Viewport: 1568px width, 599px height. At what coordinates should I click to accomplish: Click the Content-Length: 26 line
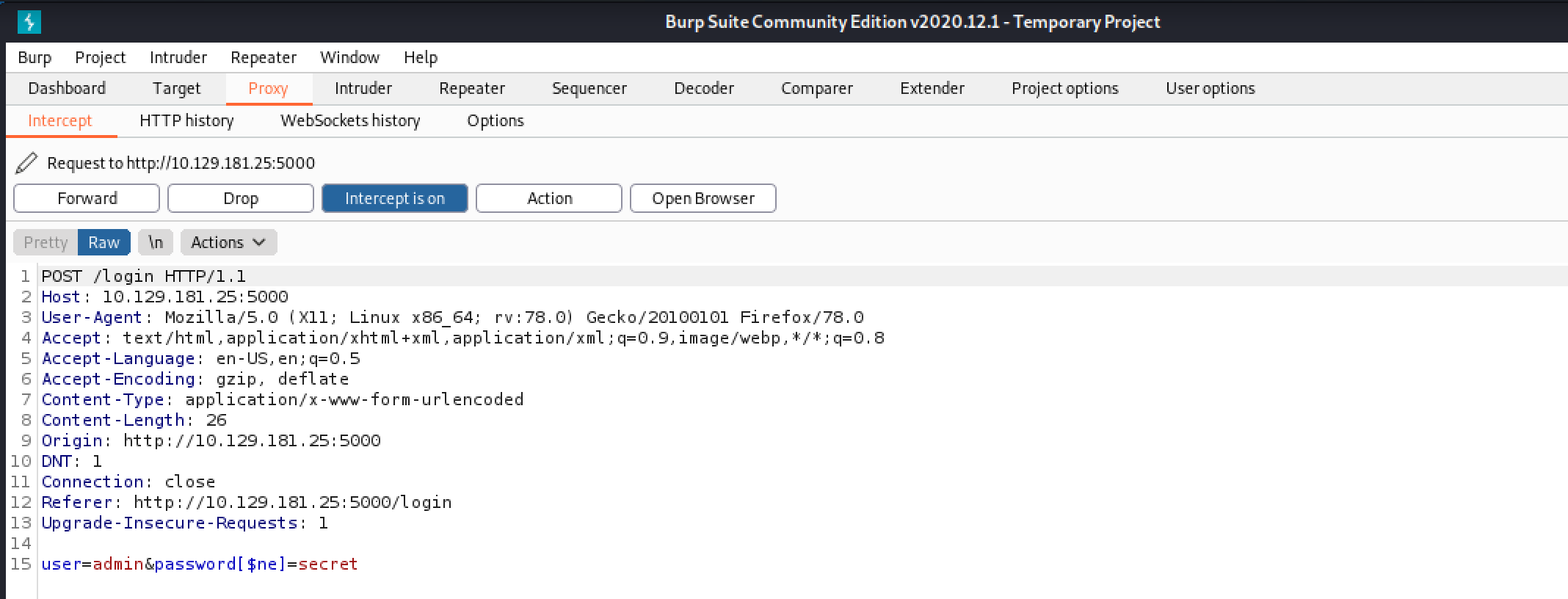tap(134, 420)
